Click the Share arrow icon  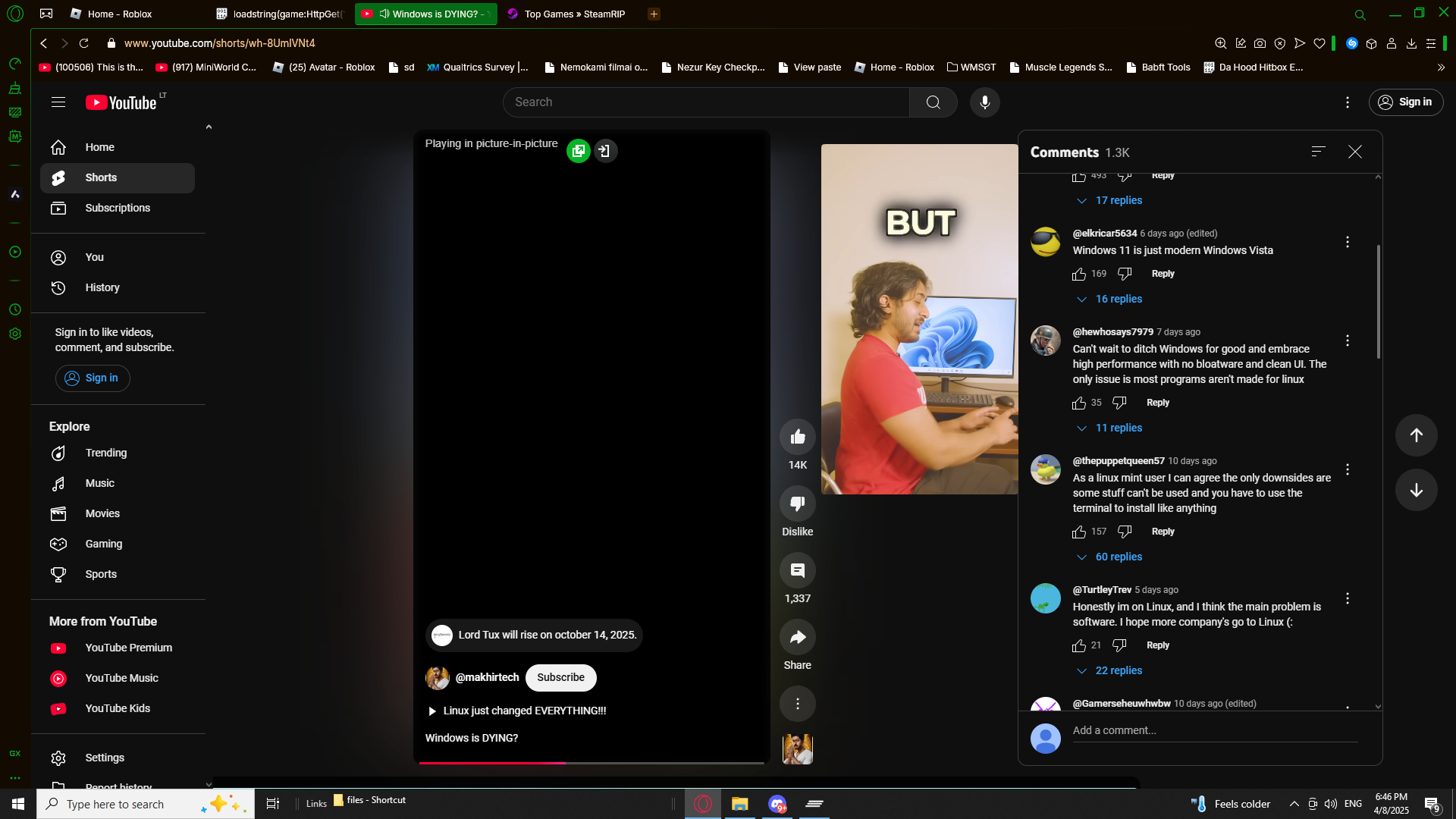[x=797, y=637]
